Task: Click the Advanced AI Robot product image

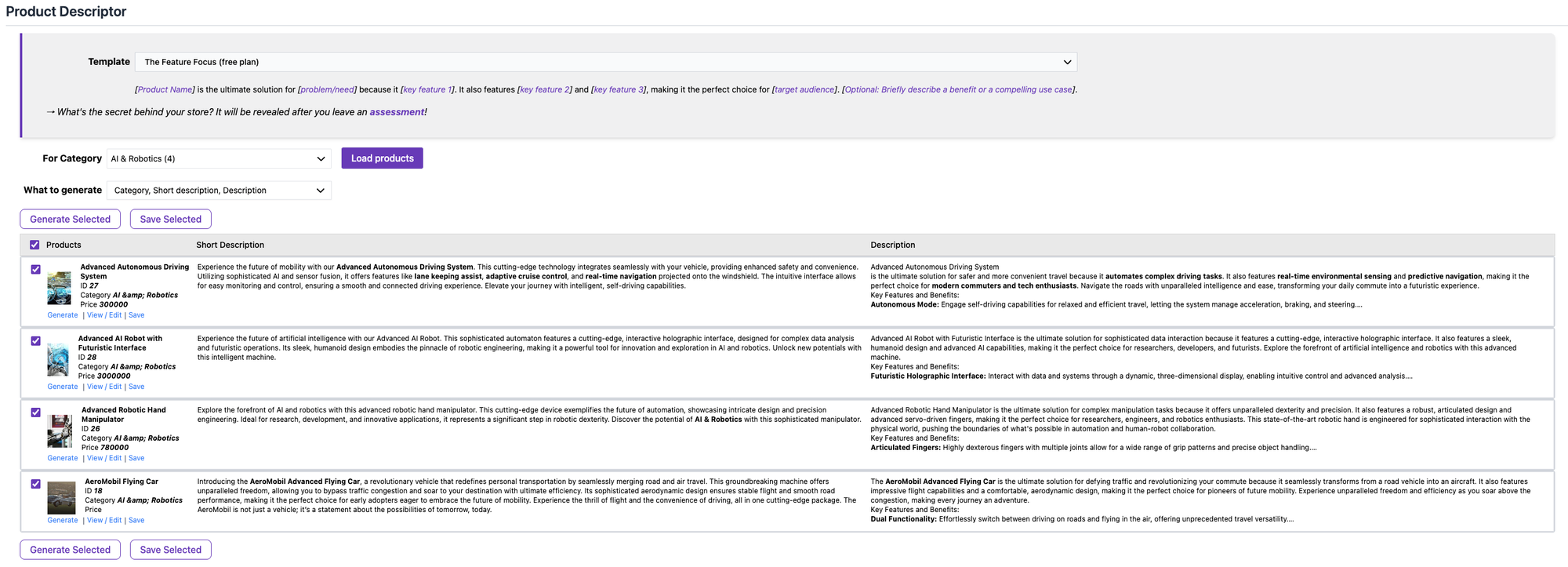Action: tap(58, 360)
